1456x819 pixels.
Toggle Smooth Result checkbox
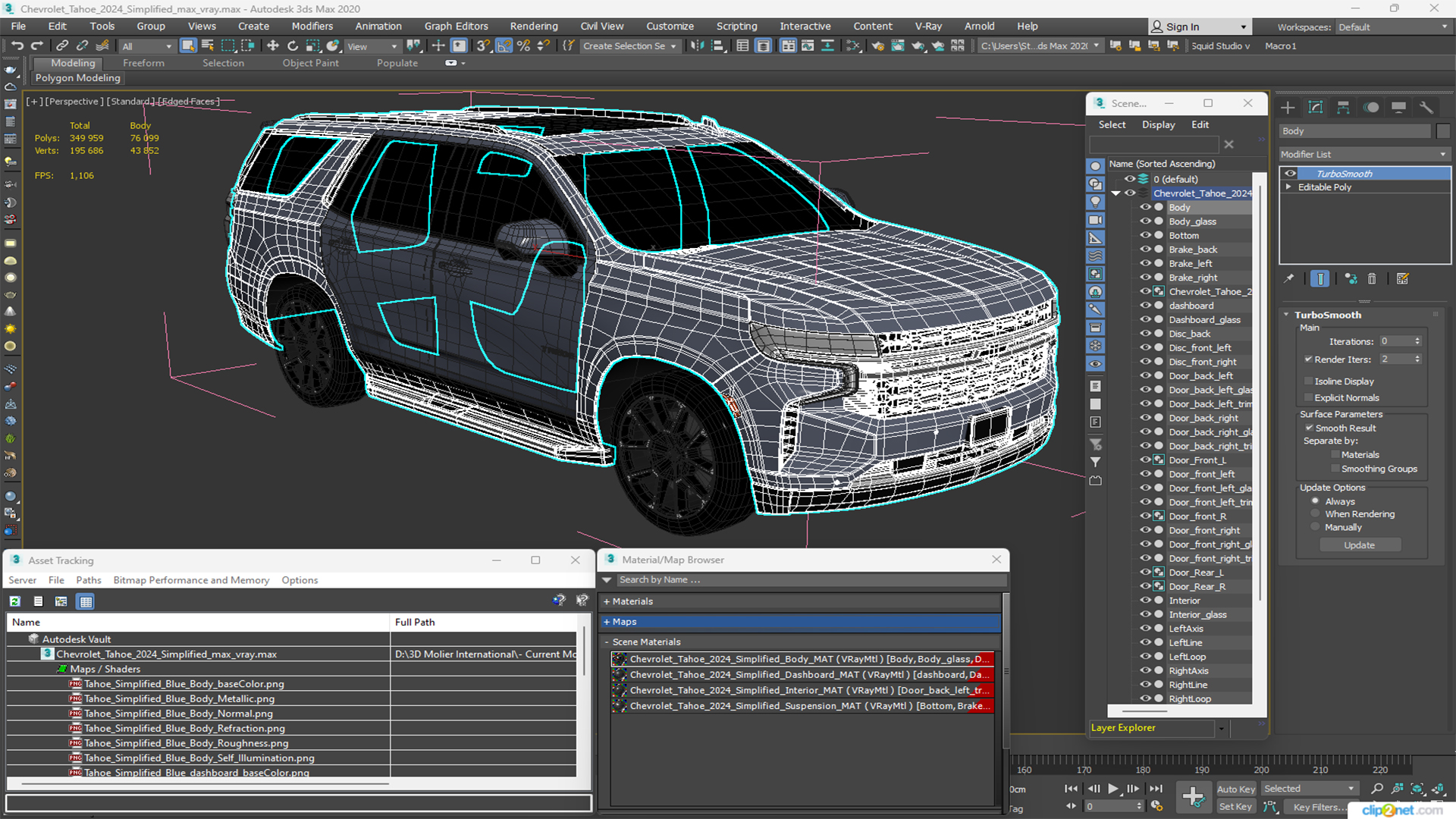point(1309,428)
